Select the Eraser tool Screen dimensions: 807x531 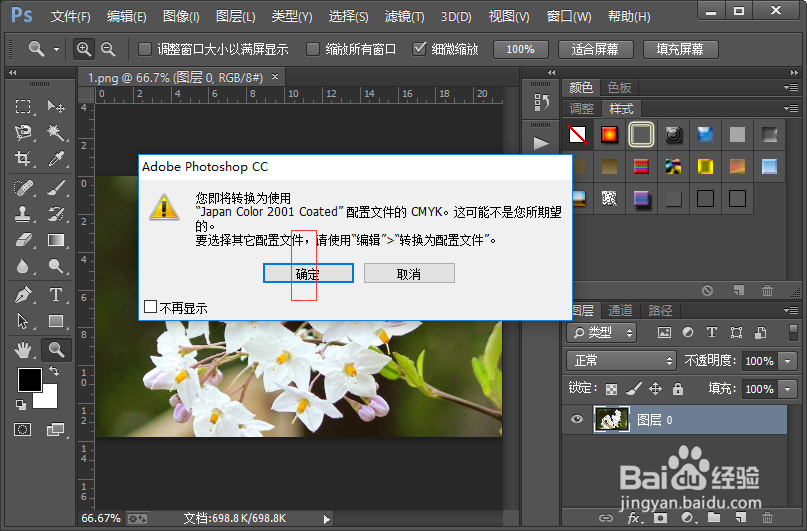pos(23,240)
